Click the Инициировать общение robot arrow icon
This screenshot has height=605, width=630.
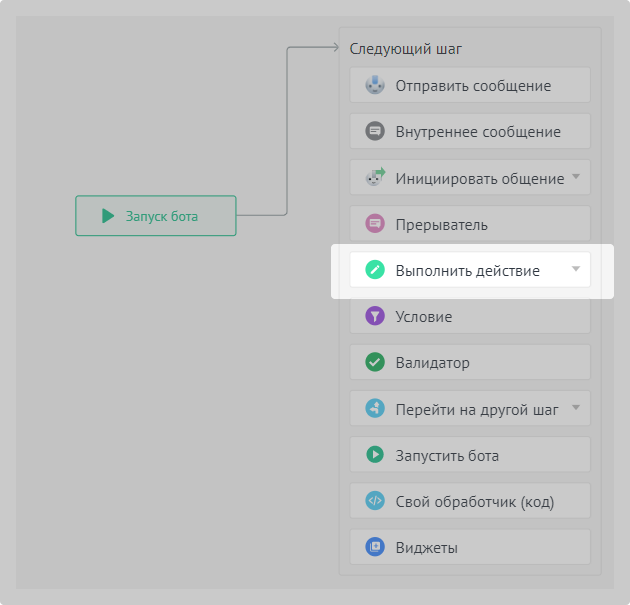pyautogui.click(x=375, y=178)
